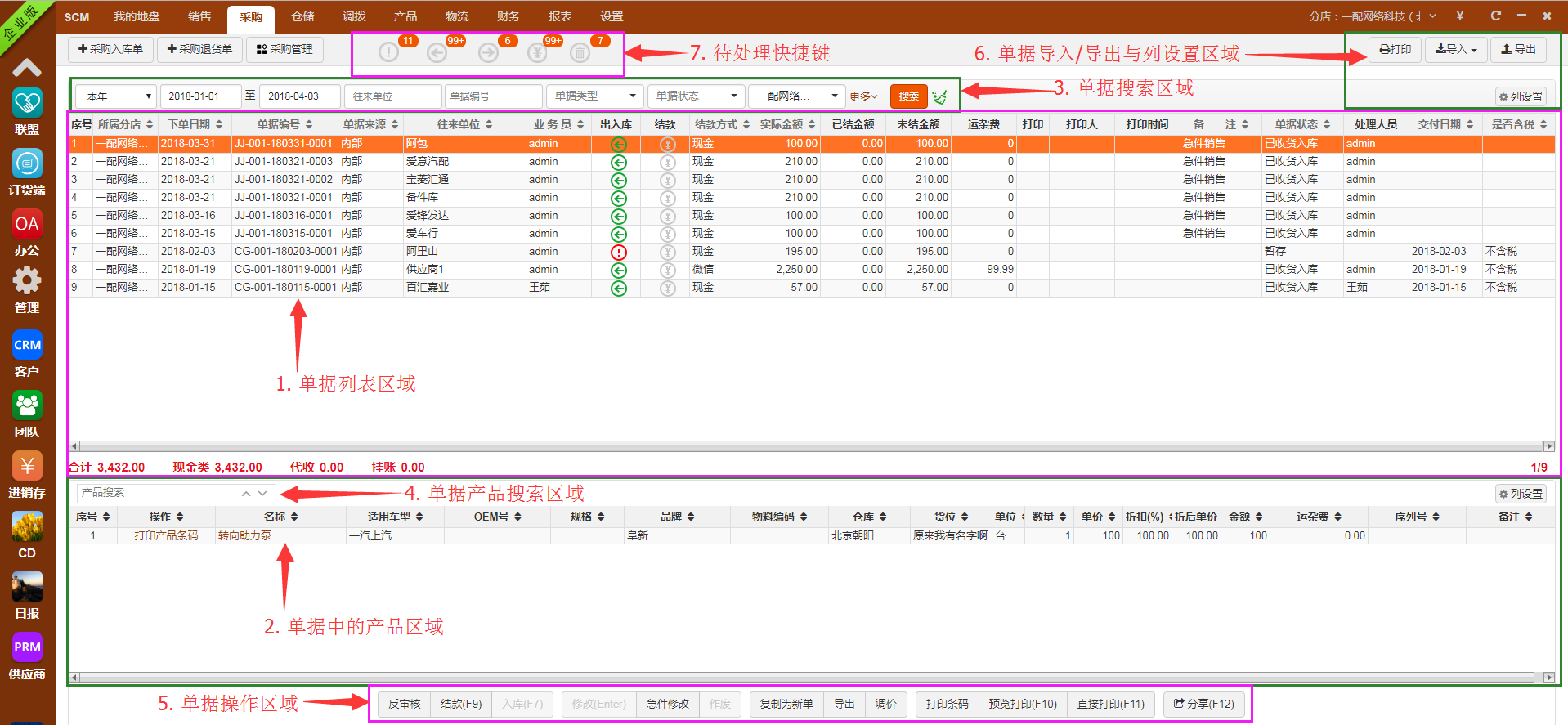Click the red warning status icon in row 7
The height and width of the screenshot is (725, 1568).
(x=619, y=252)
